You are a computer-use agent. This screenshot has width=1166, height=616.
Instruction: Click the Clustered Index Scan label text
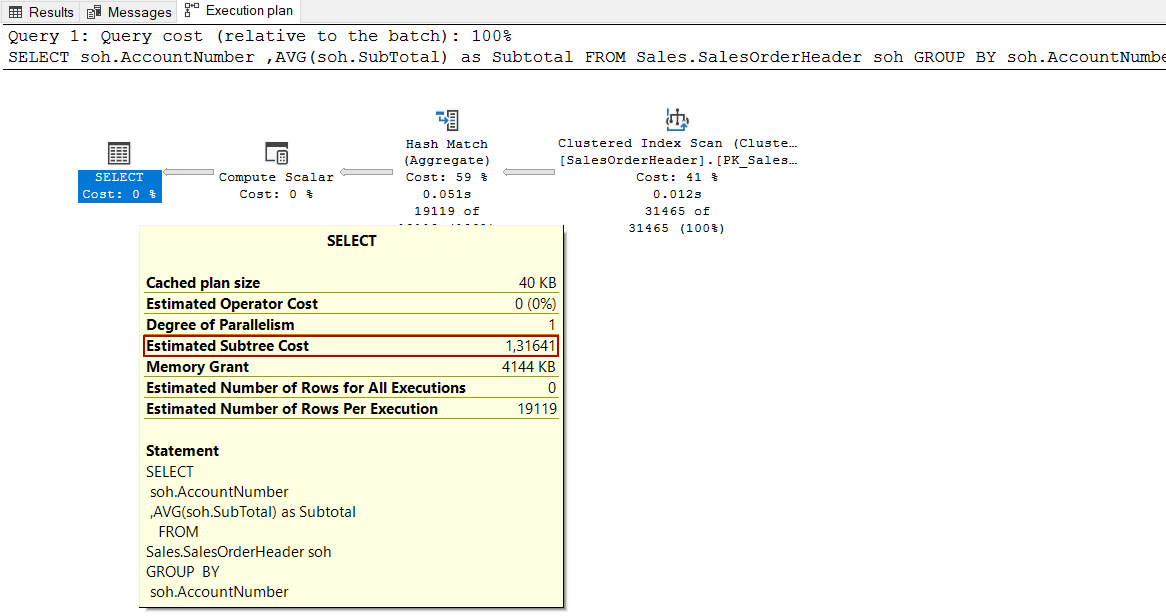(x=677, y=143)
